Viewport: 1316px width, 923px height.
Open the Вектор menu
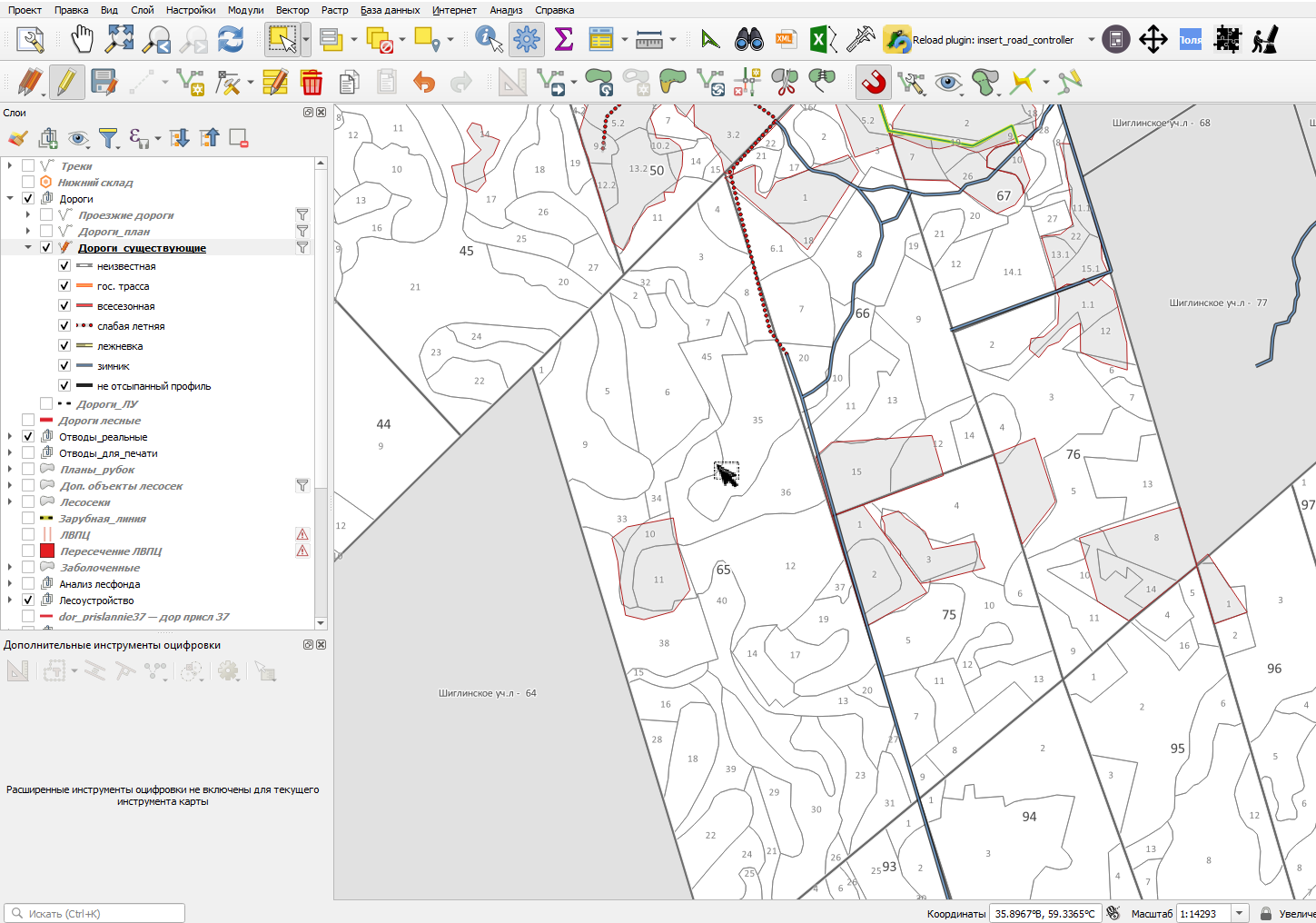pyautogui.click(x=292, y=10)
